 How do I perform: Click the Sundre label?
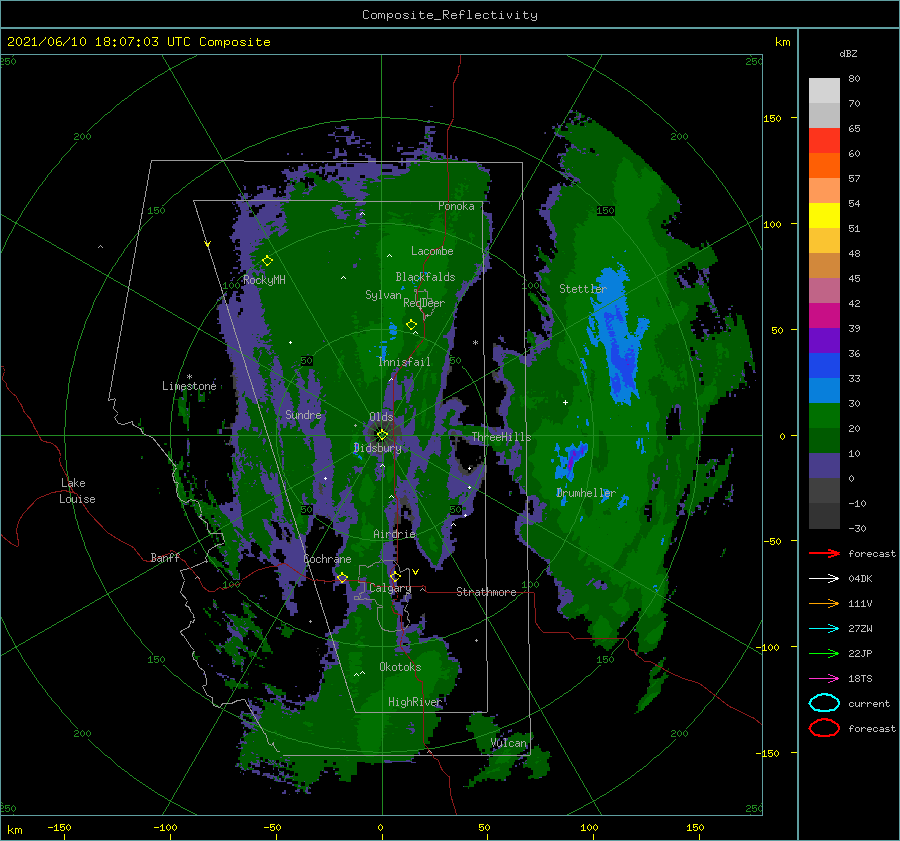click(x=303, y=414)
